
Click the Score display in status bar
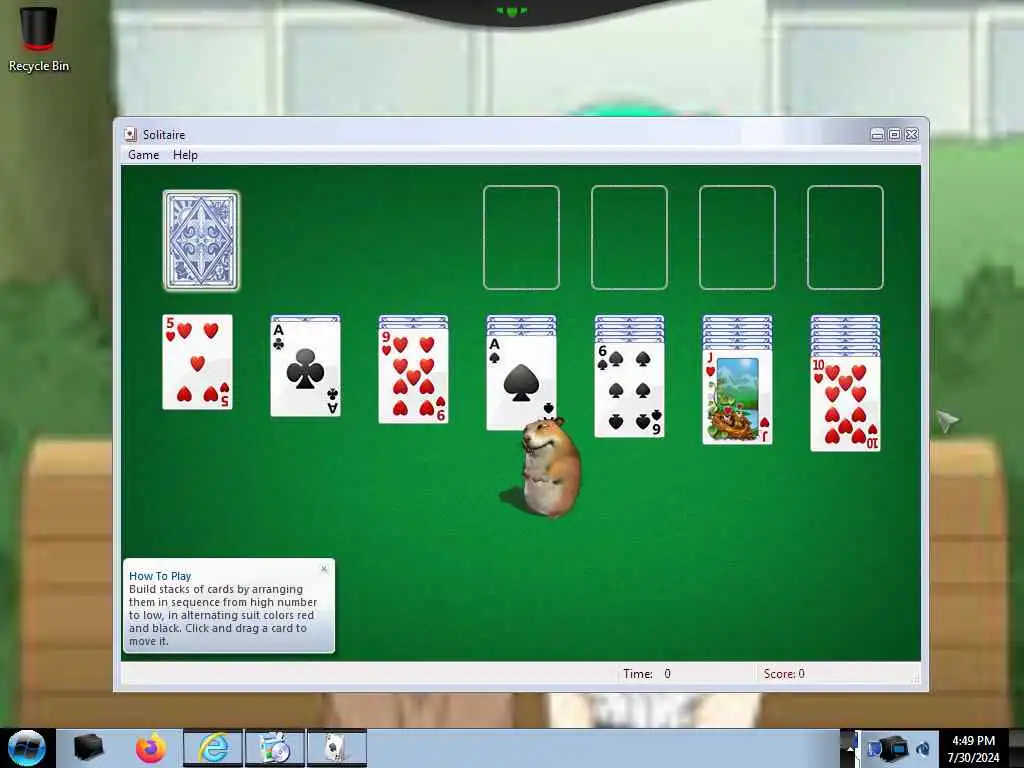tap(784, 673)
